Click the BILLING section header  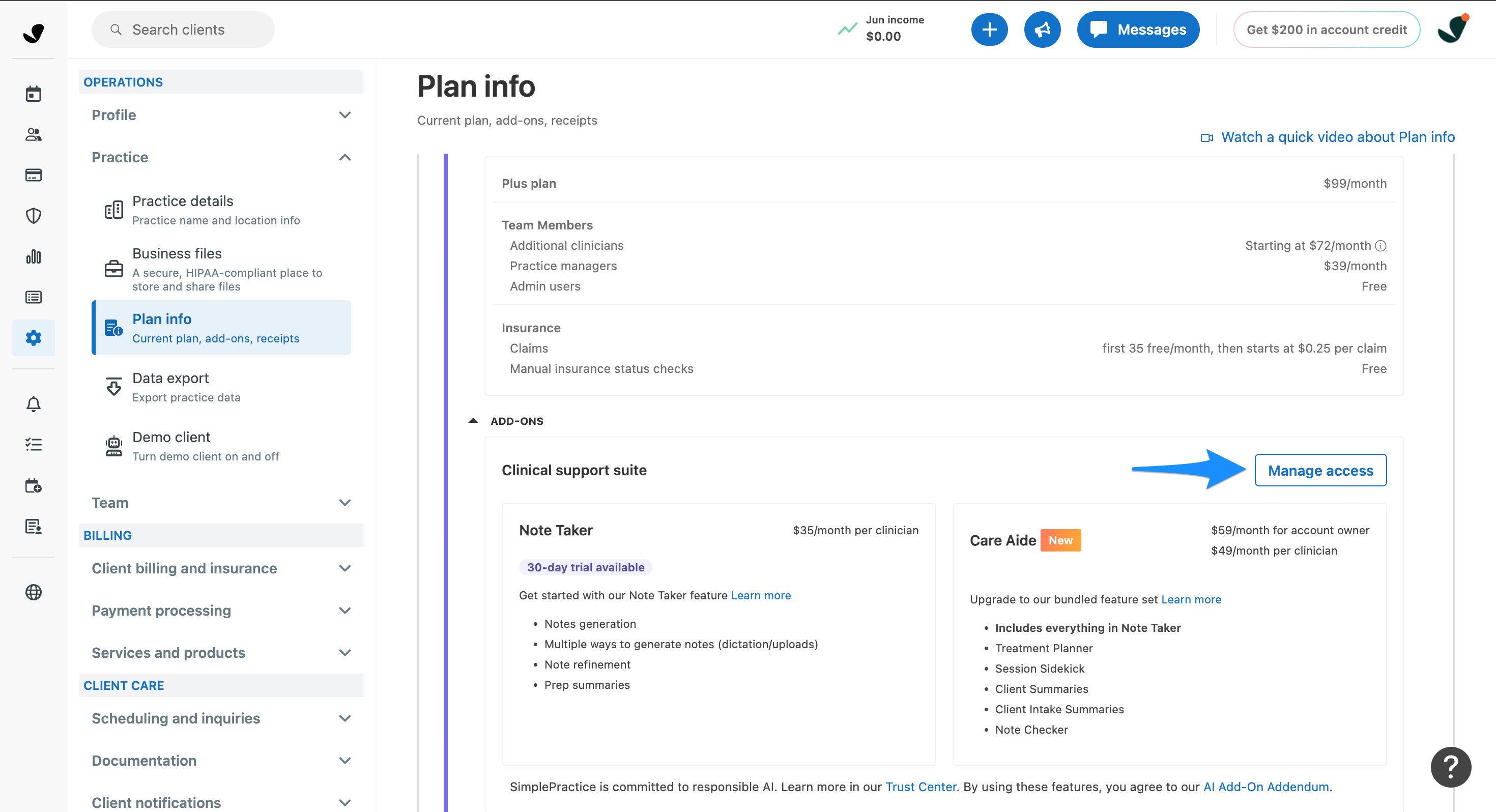pos(221,535)
